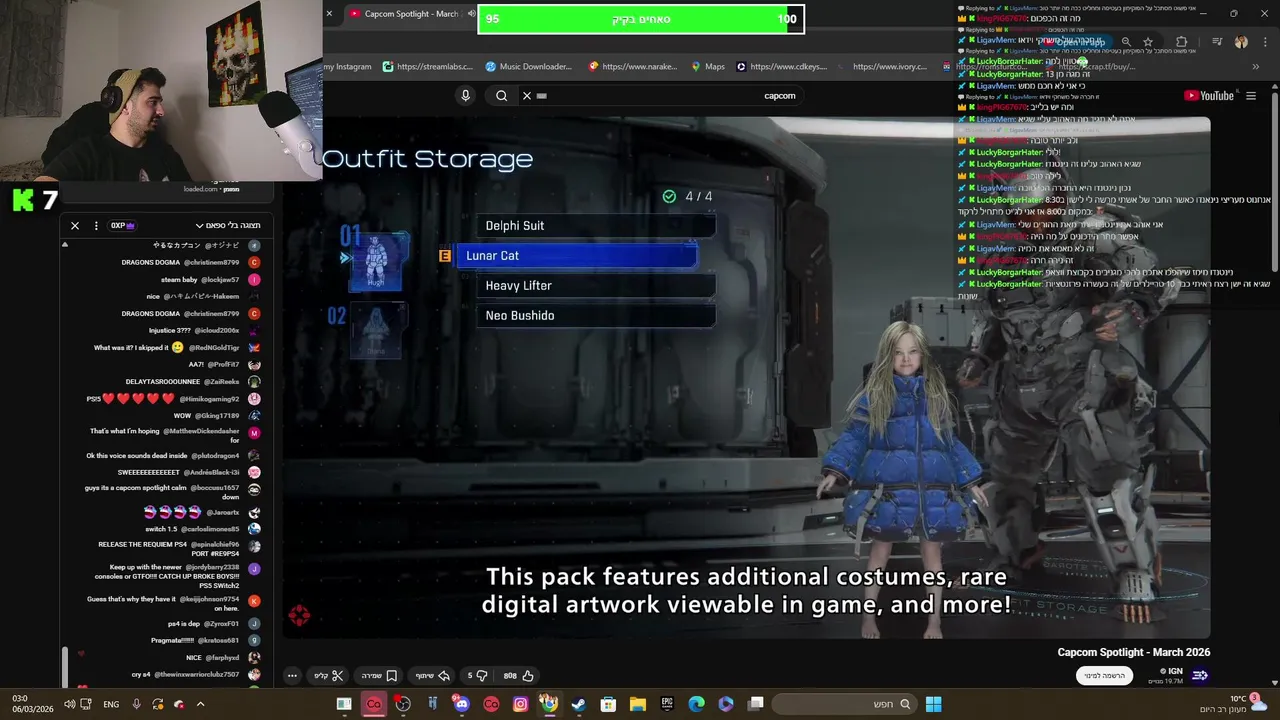Mute the tab via its speaker icon
This screenshot has width=1280, height=720.
pyautogui.click(x=471, y=14)
